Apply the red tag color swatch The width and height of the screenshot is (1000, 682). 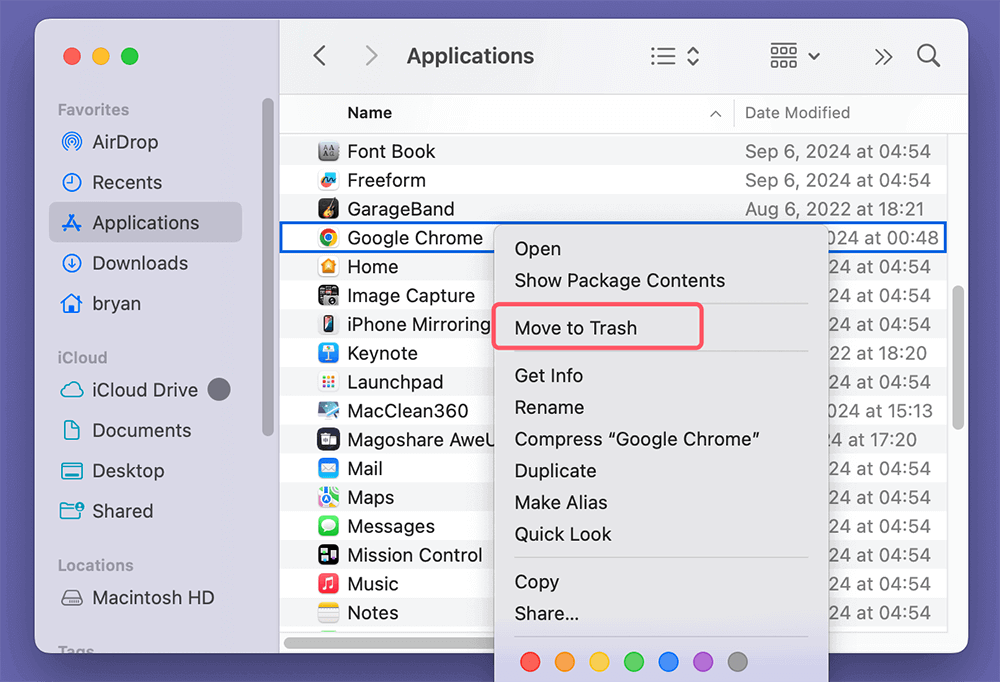(x=529, y=661)
